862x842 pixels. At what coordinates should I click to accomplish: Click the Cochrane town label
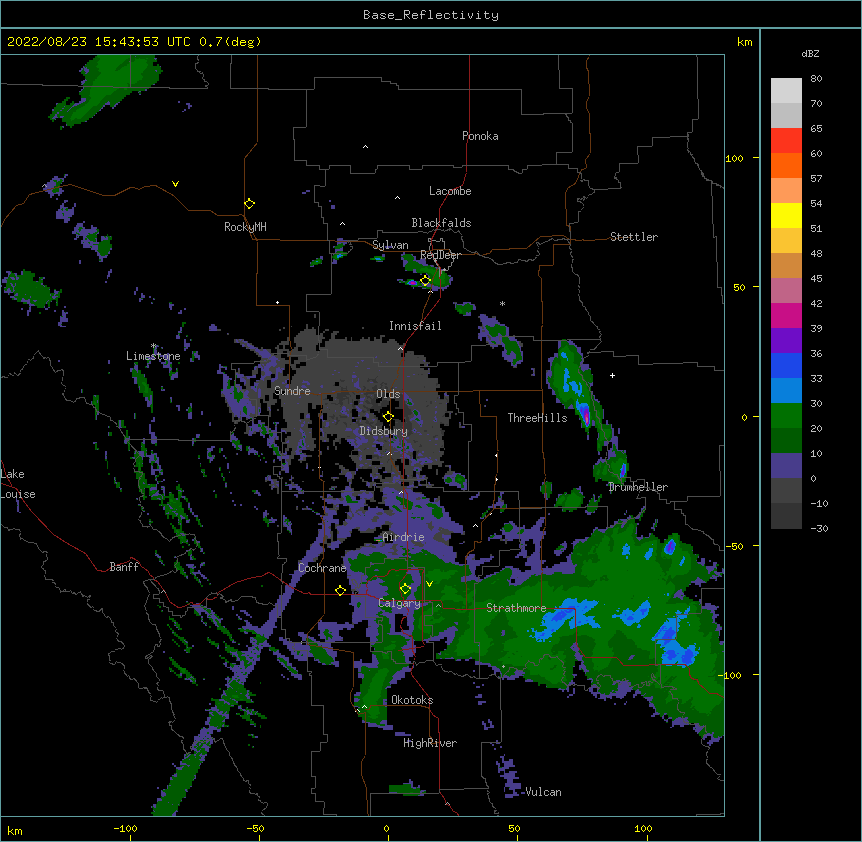tap(322, 568)
